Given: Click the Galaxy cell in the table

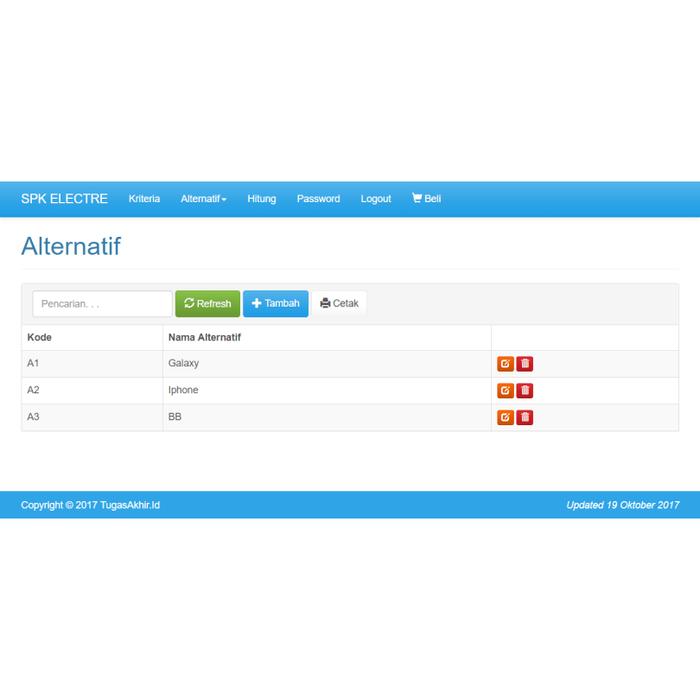Looking at the screenshot, I should 184,364.
